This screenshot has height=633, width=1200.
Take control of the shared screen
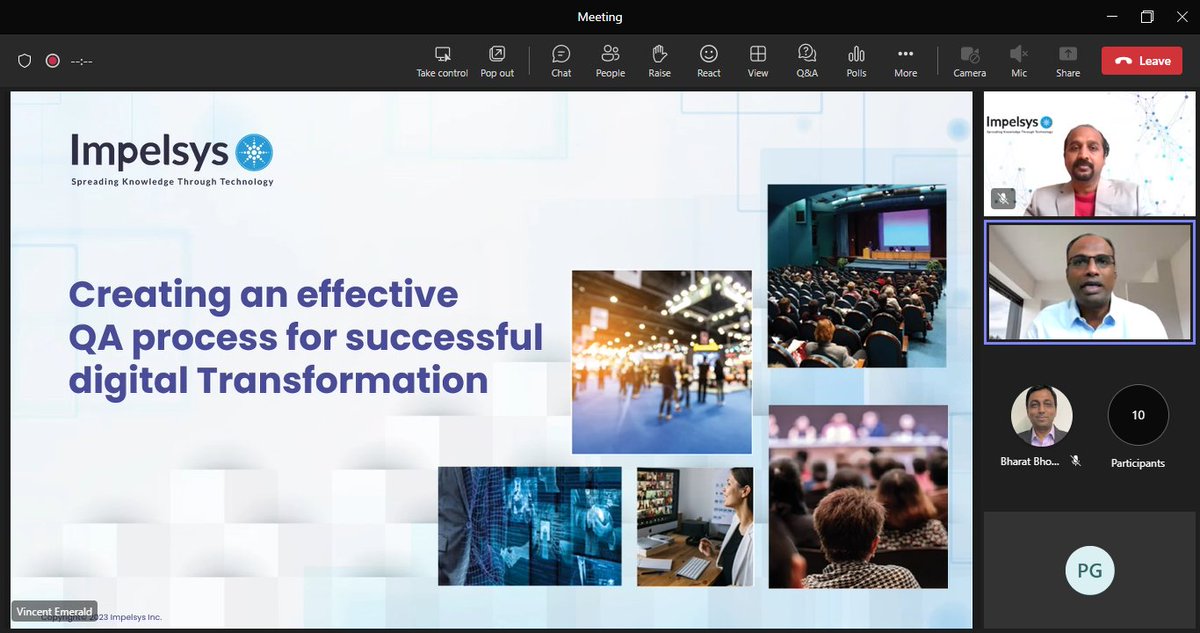coord(442,60)
